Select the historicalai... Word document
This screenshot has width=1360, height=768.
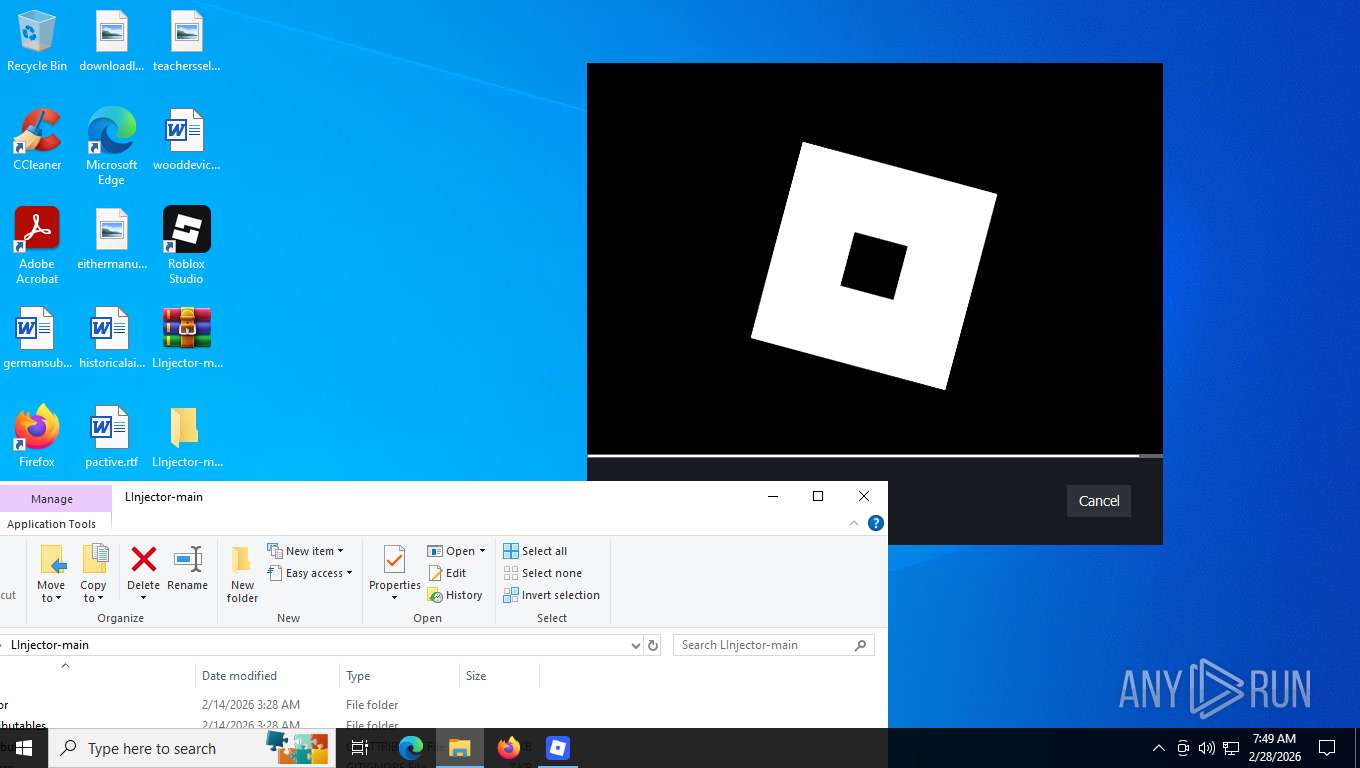click(112, 338)
